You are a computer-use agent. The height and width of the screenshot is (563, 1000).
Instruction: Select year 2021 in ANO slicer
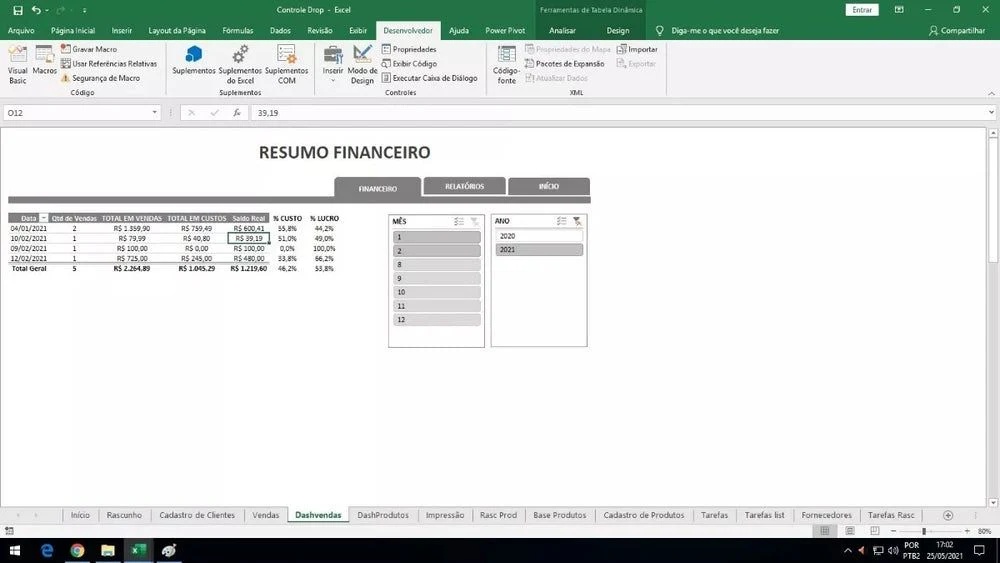click(x=539, y=249)
